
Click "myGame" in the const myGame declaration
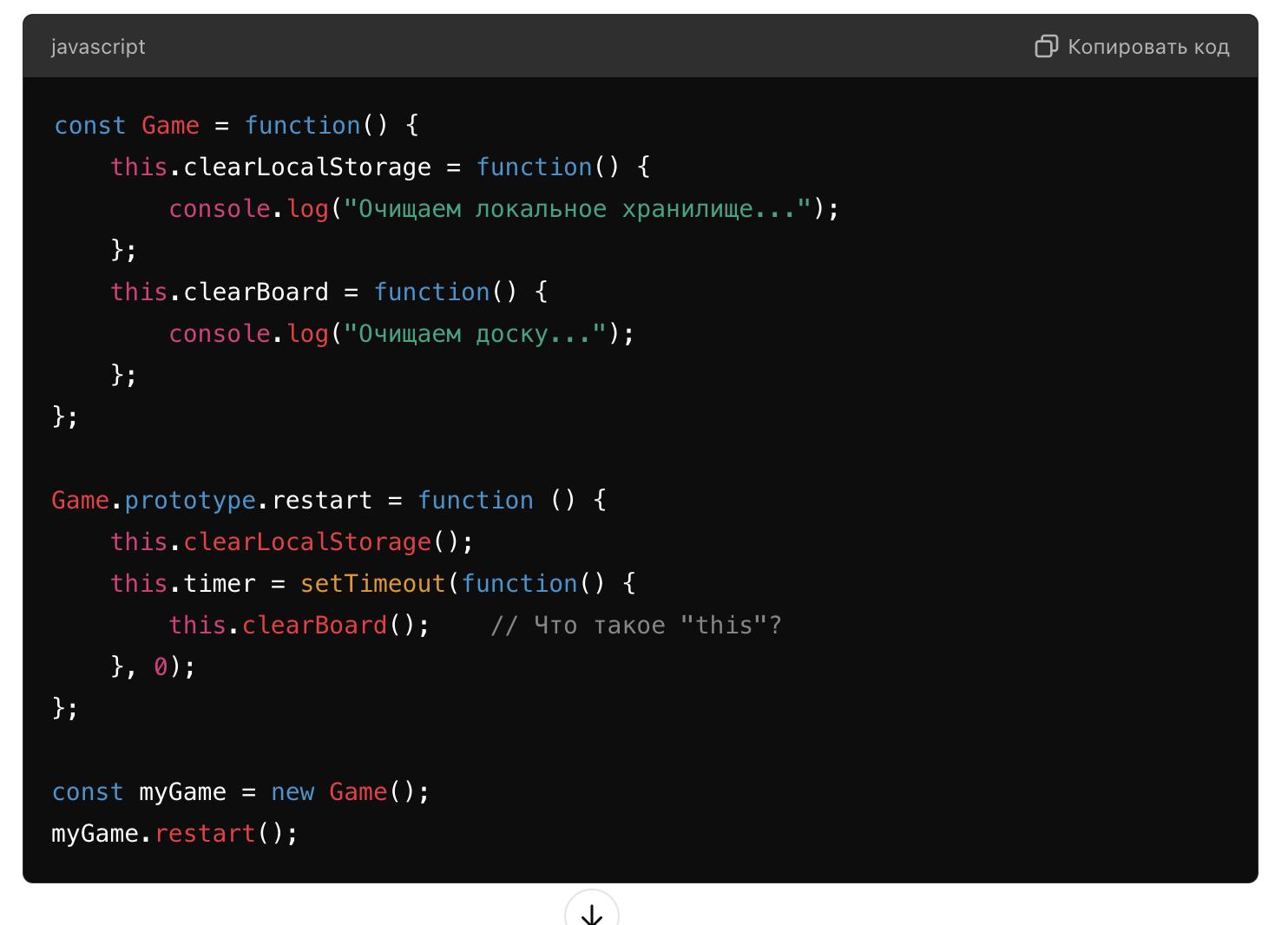[182, 792]
